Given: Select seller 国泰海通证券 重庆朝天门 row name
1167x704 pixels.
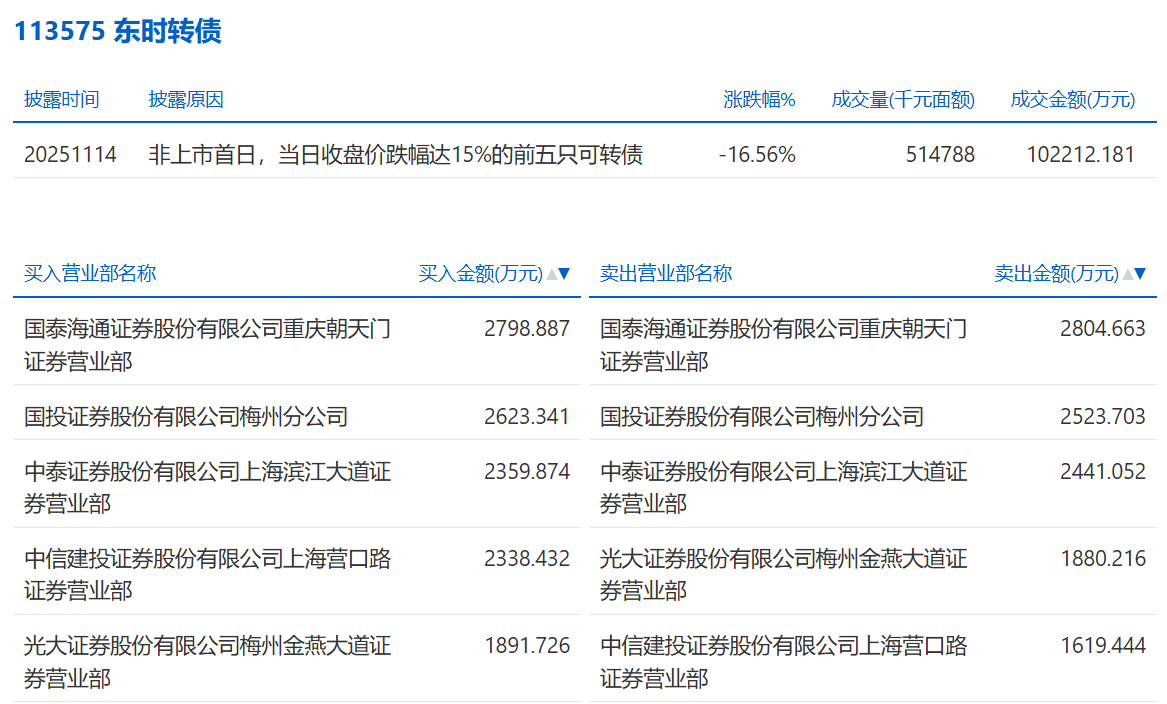Looking at the screenshot, I should point(784,345).
